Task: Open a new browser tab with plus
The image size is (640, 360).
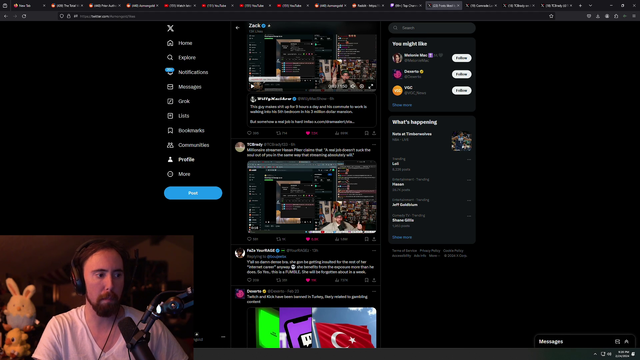Action: pyautogui.click(x=580, y=6)
